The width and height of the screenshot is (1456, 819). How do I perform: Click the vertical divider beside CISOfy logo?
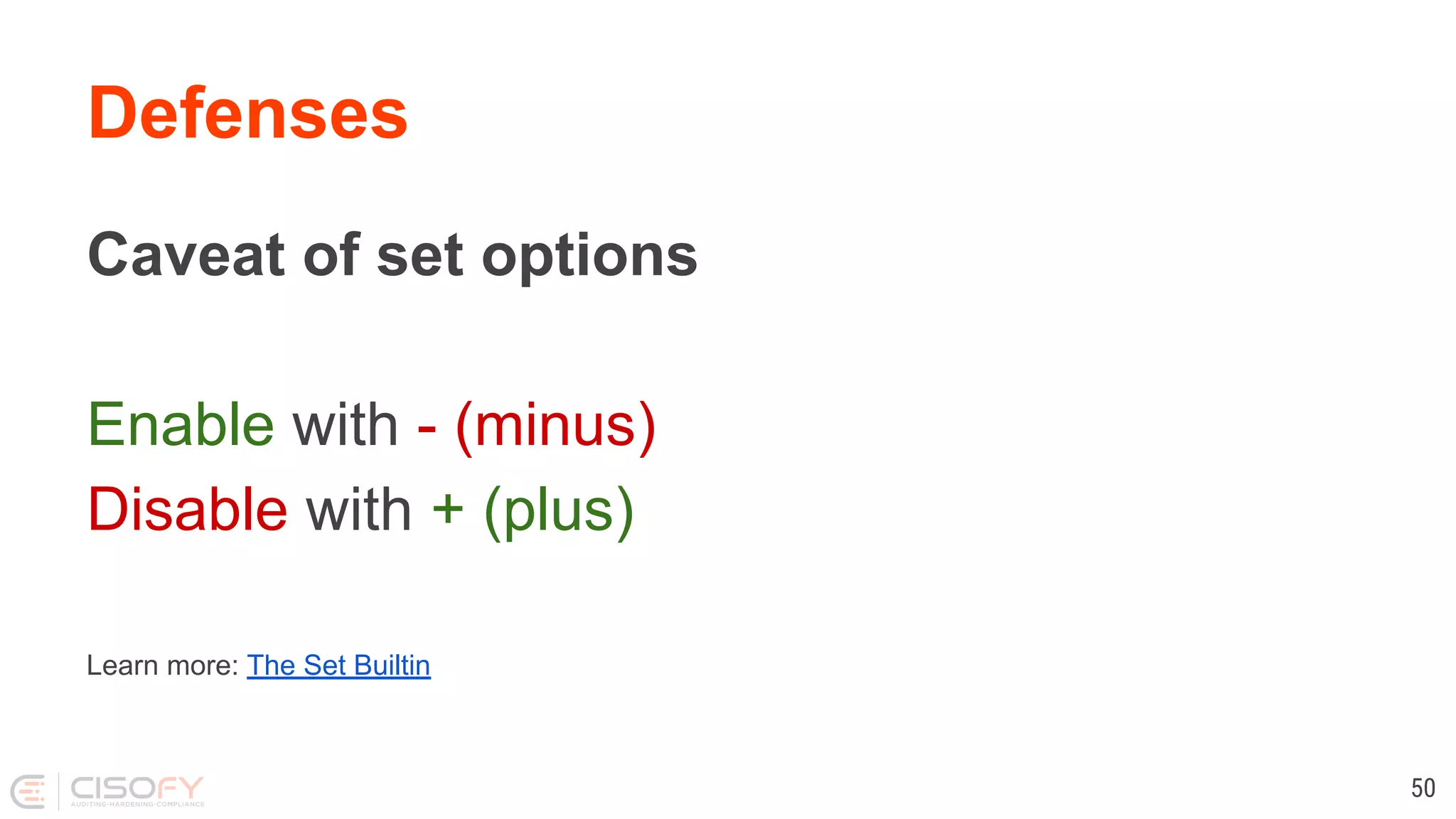click(58, 791)
